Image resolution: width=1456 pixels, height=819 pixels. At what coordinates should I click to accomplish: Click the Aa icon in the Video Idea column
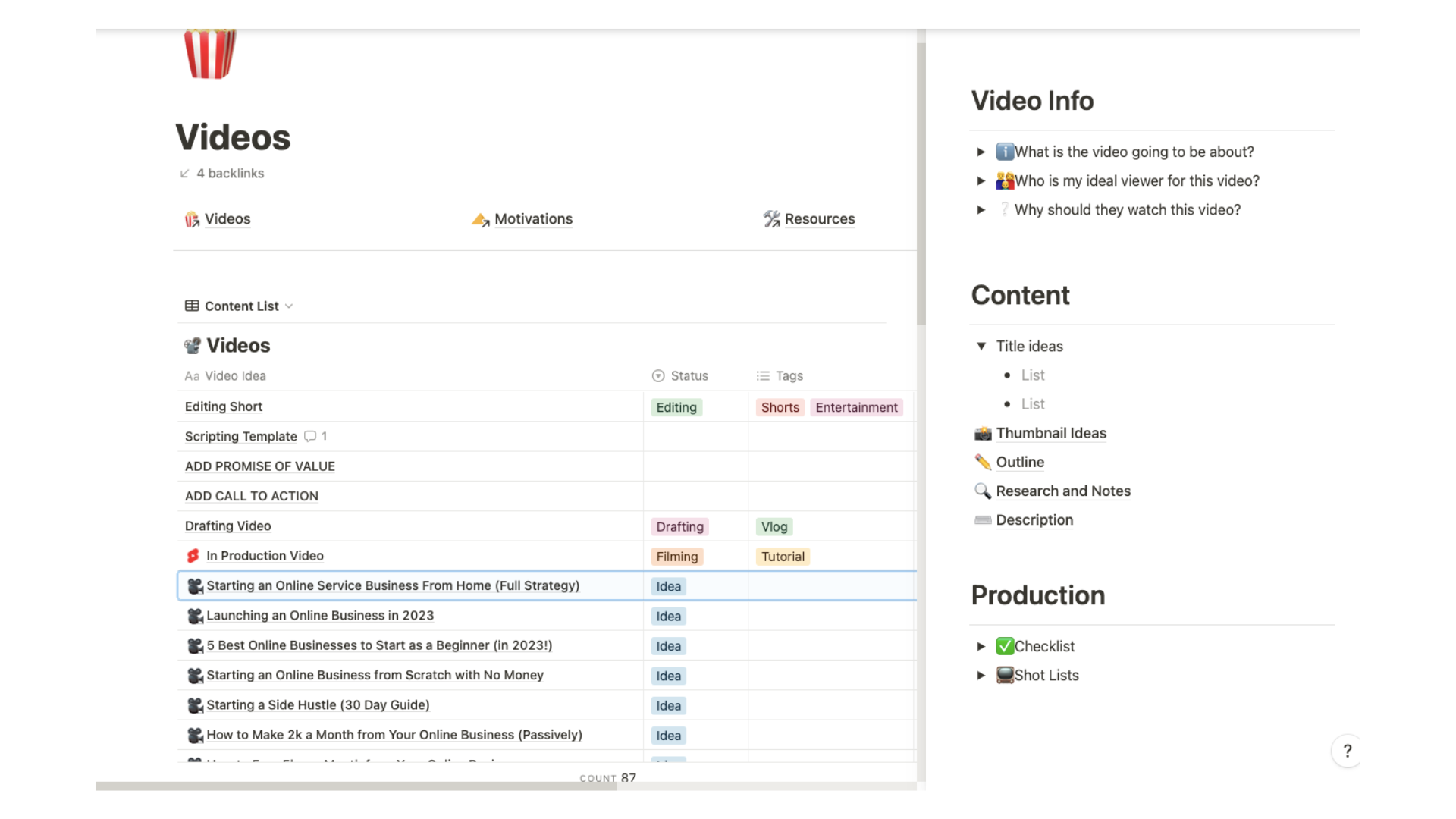(x=192, y=375)
